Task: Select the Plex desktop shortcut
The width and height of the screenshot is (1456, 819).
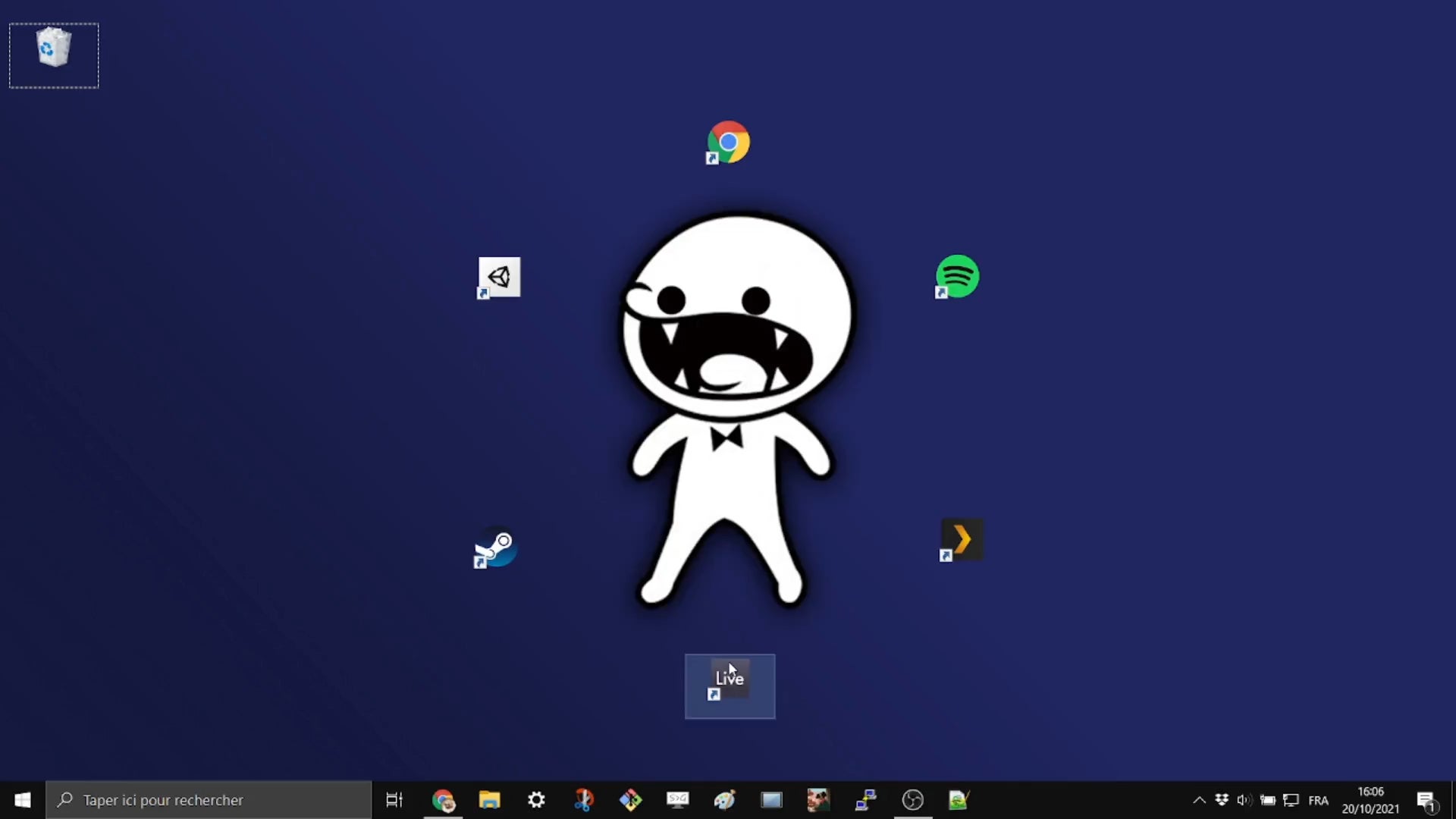Action: coord(962,540)
